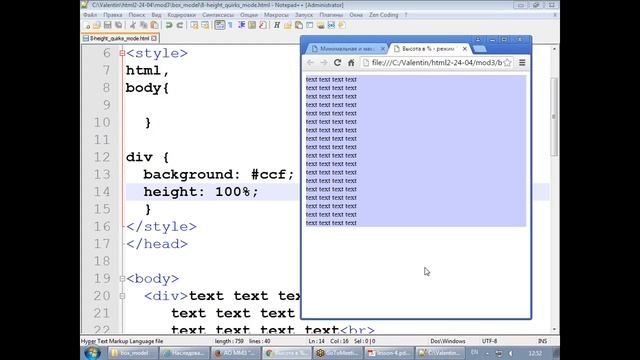Click the Save All icon in Notepad++ toolbar
The width and height of the screenshot is (640, 360).
point(118,25)
